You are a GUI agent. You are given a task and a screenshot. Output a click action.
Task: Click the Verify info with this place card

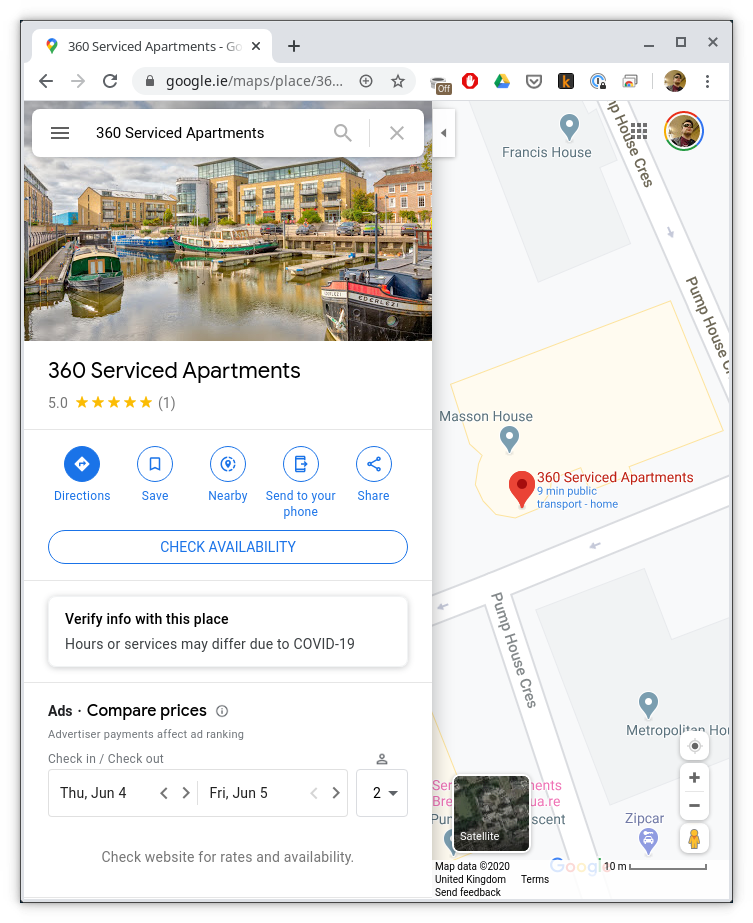[228, 632]
